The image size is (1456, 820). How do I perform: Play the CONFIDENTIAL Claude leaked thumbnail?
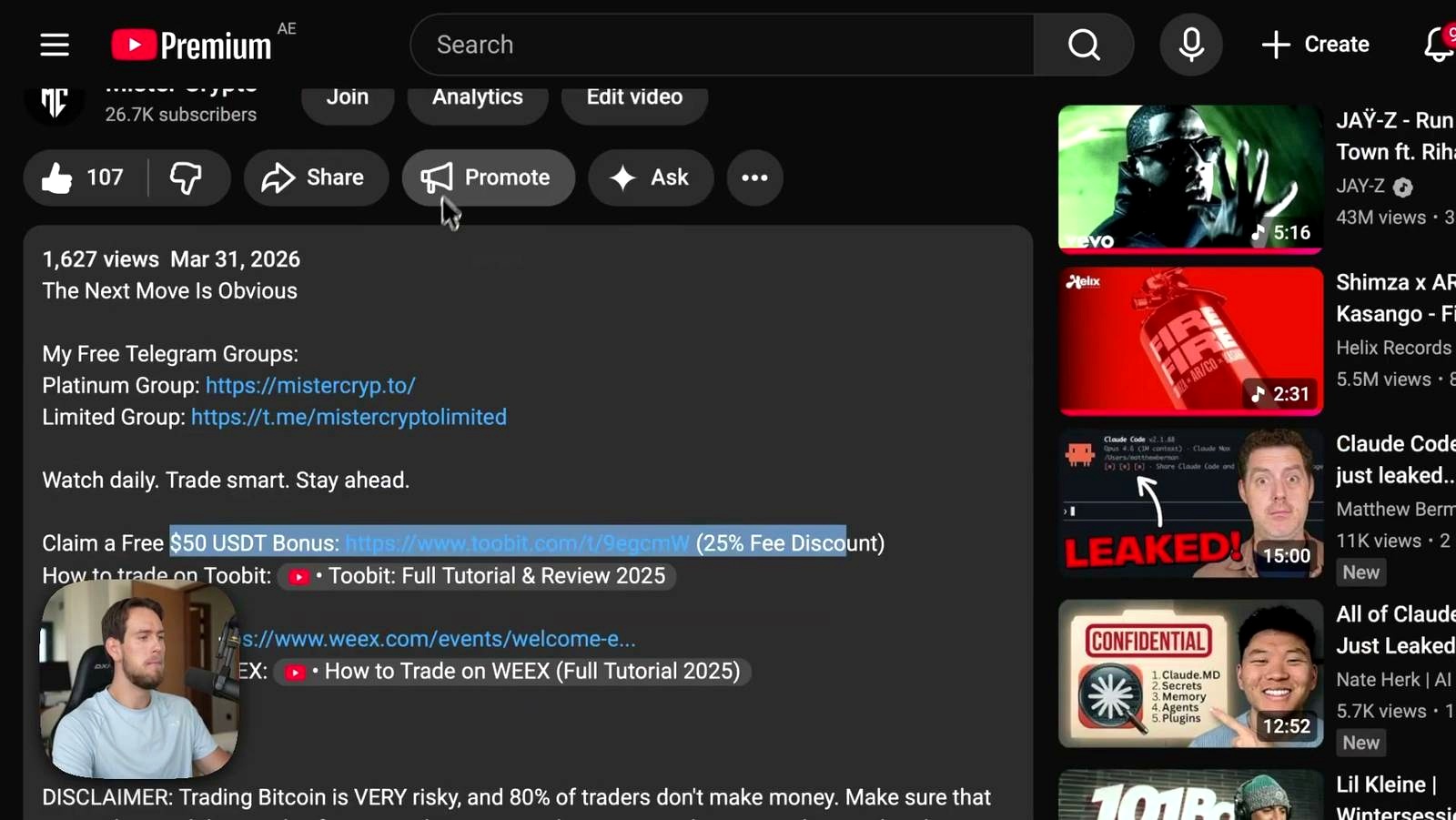click(x=1190, y=673)
